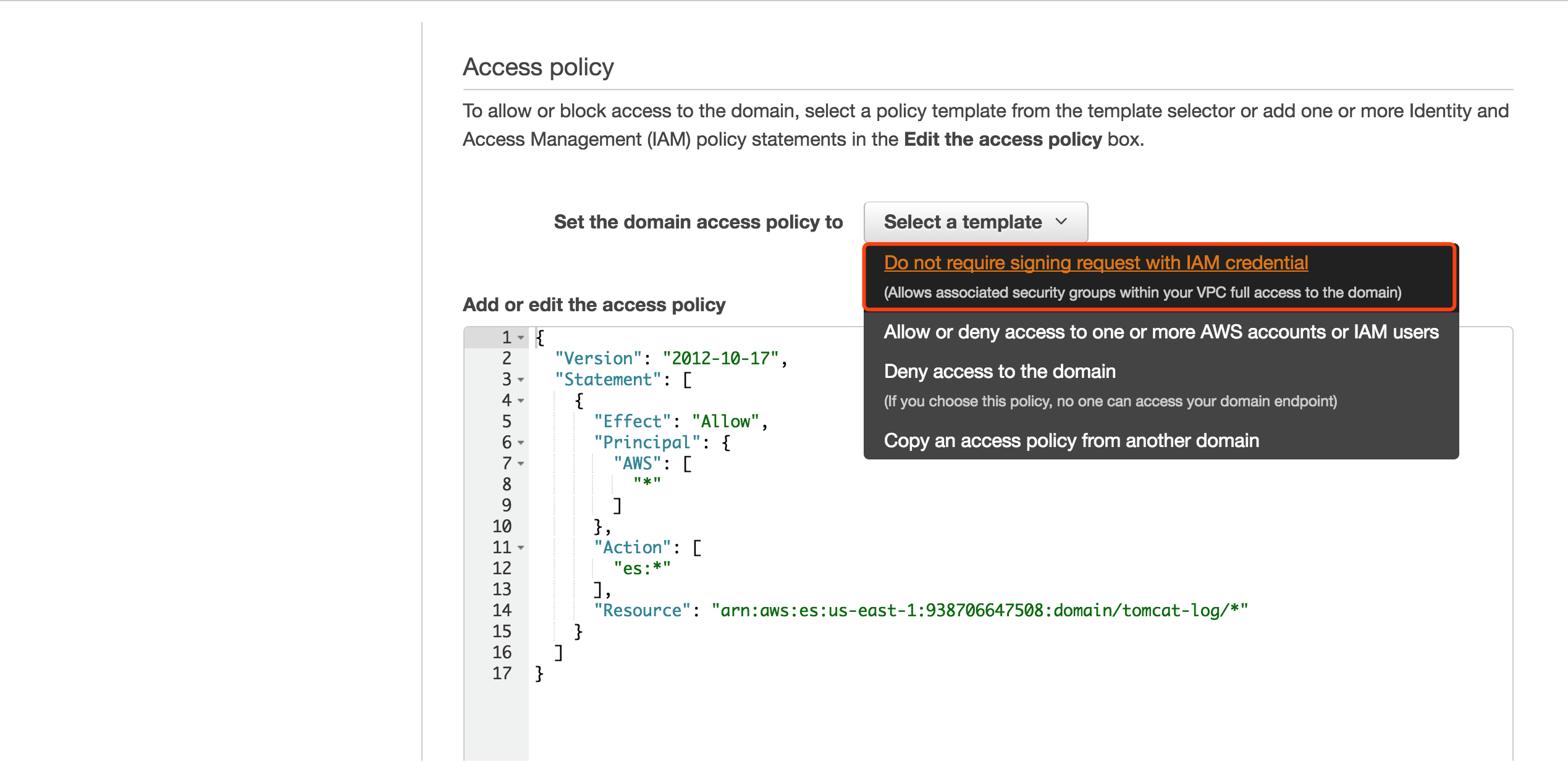Collapse the AWS array fold on line 7

click(x=521, y=464)
